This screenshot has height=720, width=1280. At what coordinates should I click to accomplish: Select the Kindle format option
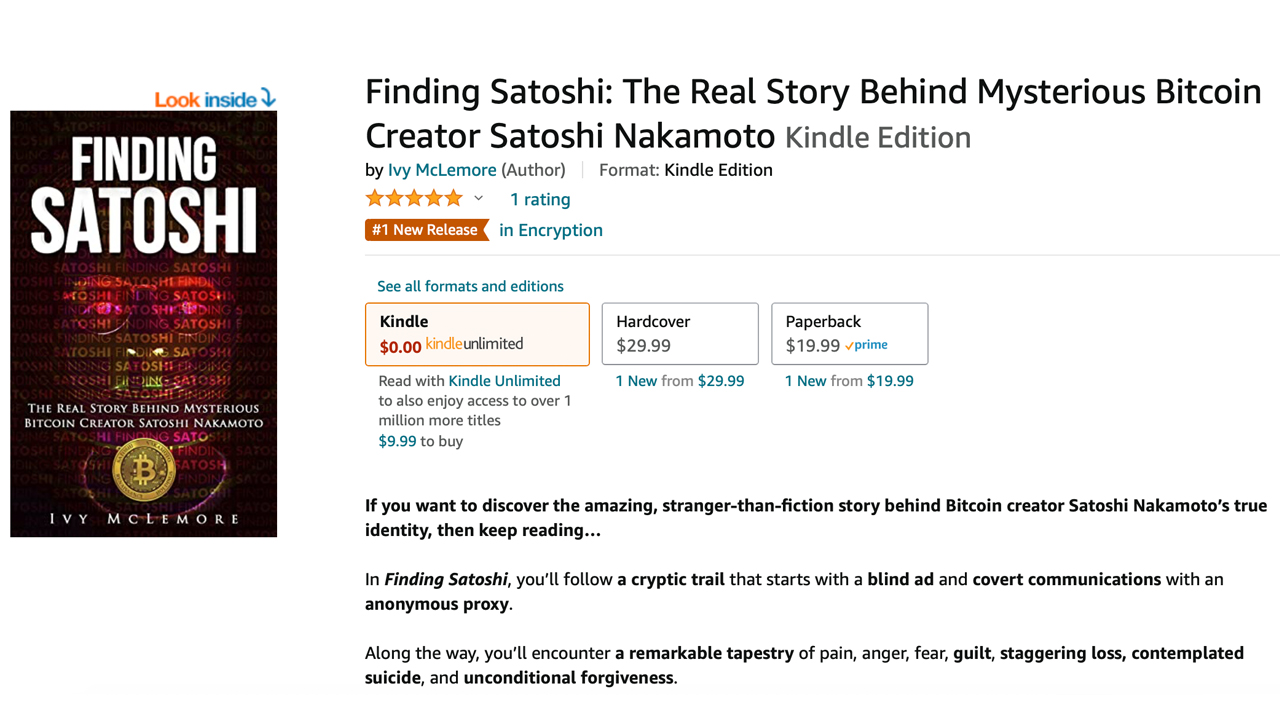[477, 333]
